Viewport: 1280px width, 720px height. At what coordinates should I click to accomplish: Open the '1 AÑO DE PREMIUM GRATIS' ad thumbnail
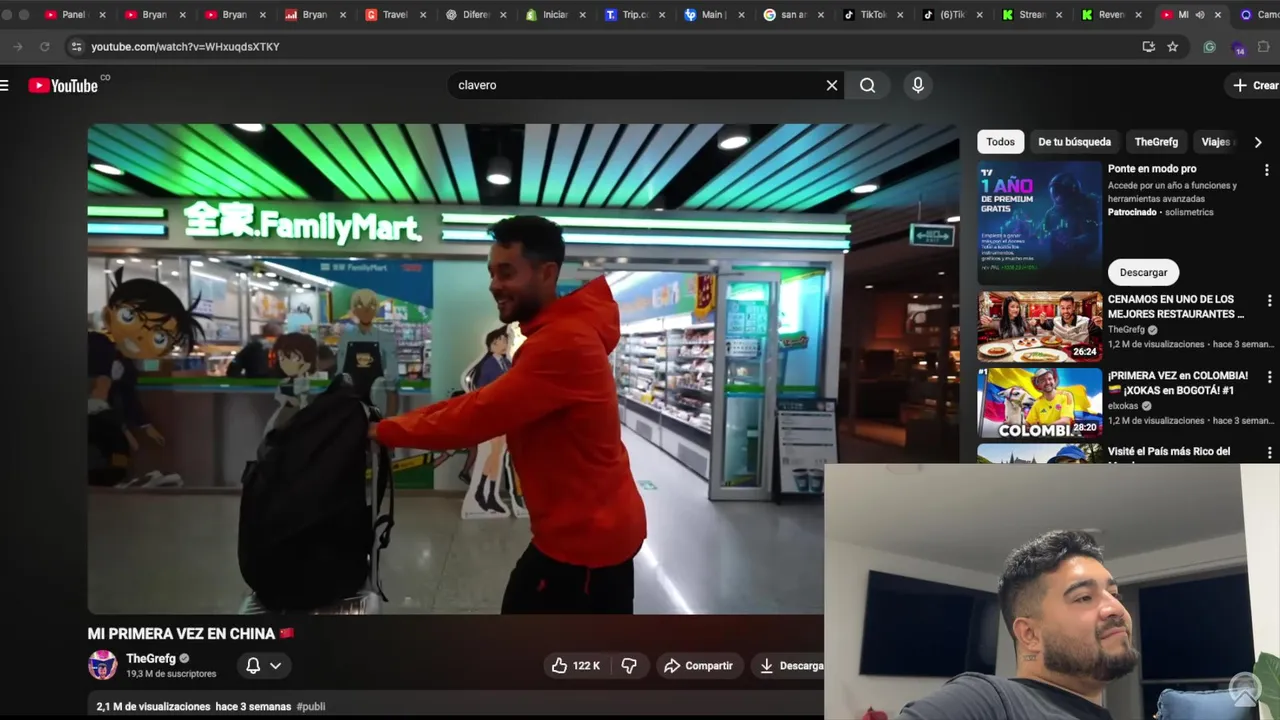(1040, 223)
